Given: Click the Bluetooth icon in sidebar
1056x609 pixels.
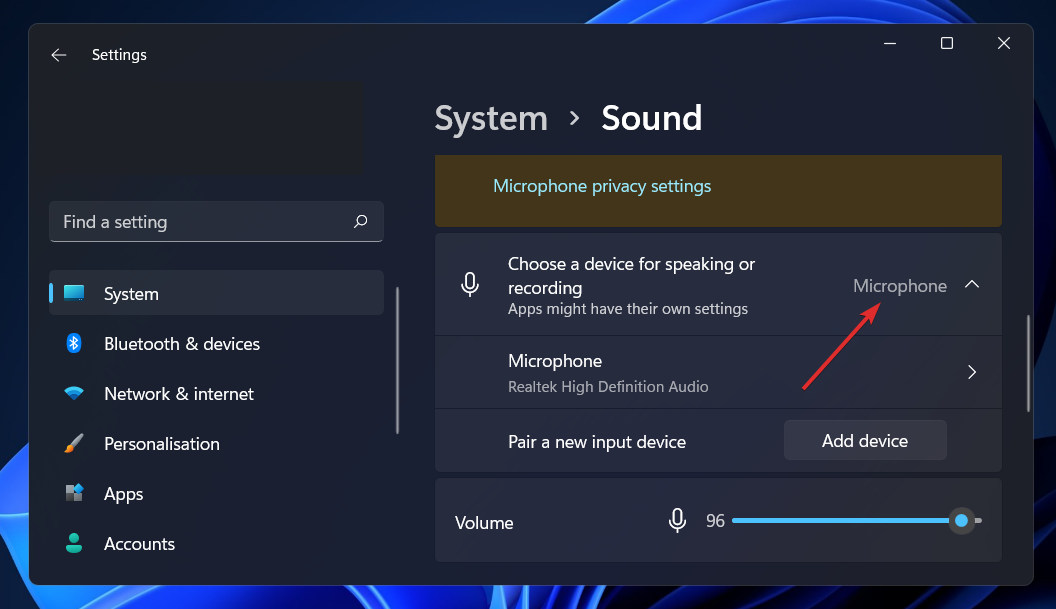Looking at the screenshot, I should coord(74,344).
